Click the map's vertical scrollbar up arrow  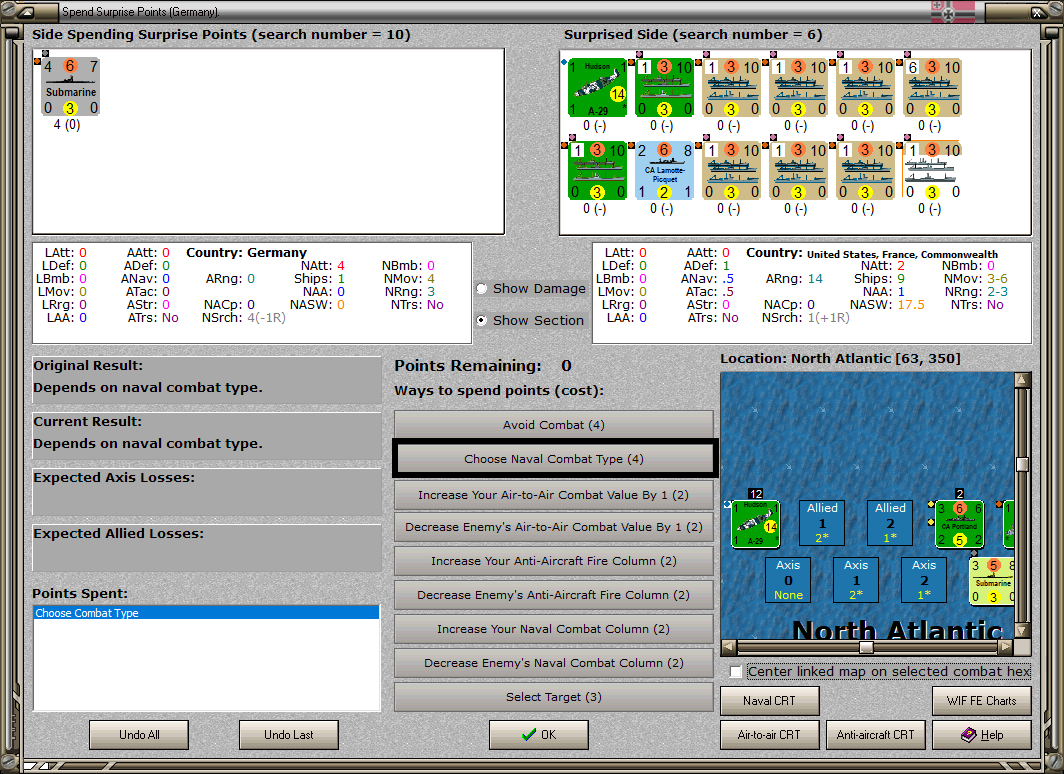click(x=1022, y=380)
